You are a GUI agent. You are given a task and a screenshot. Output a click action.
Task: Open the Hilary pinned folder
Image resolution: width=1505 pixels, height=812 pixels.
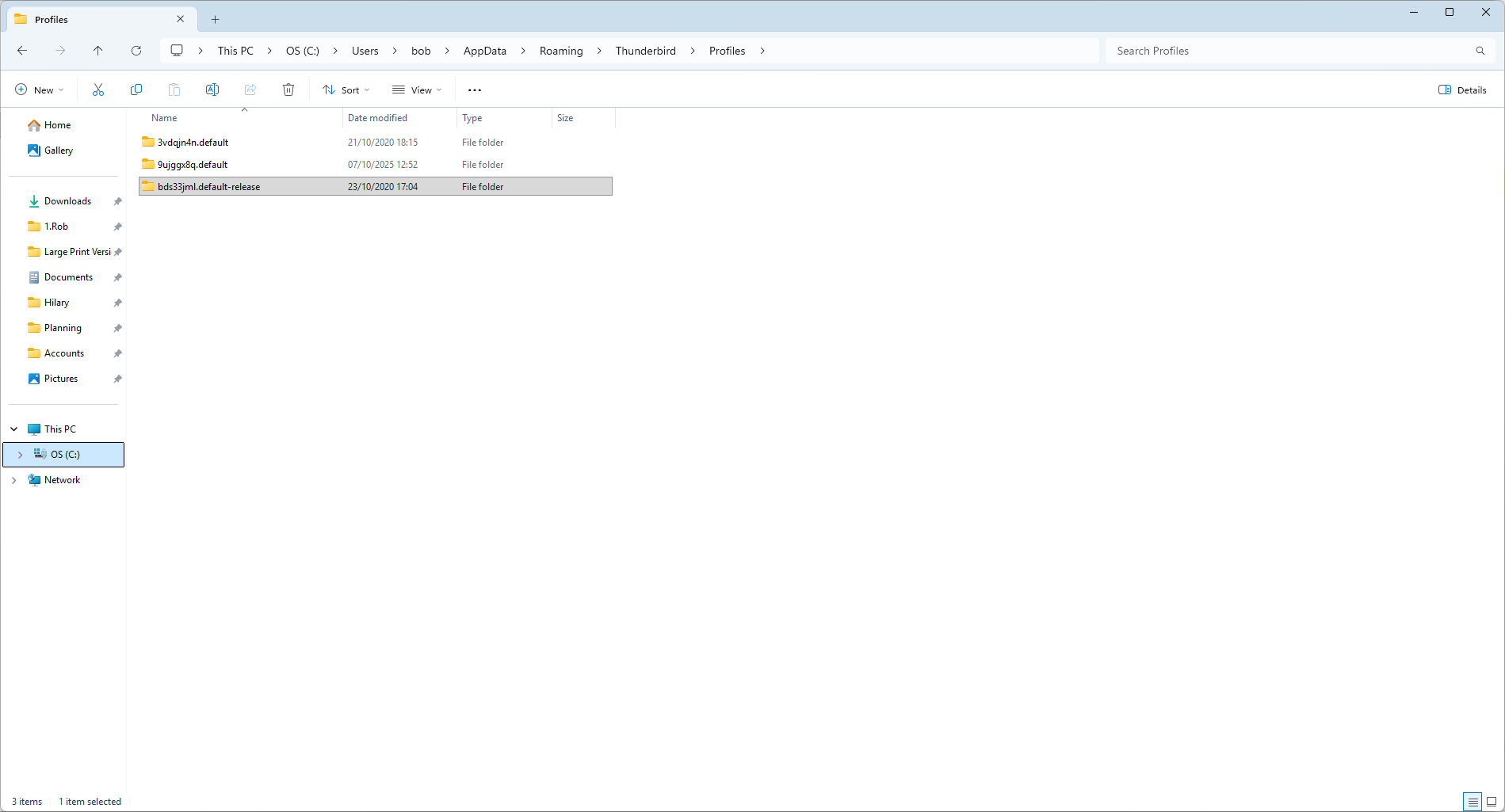pos(56,303)
